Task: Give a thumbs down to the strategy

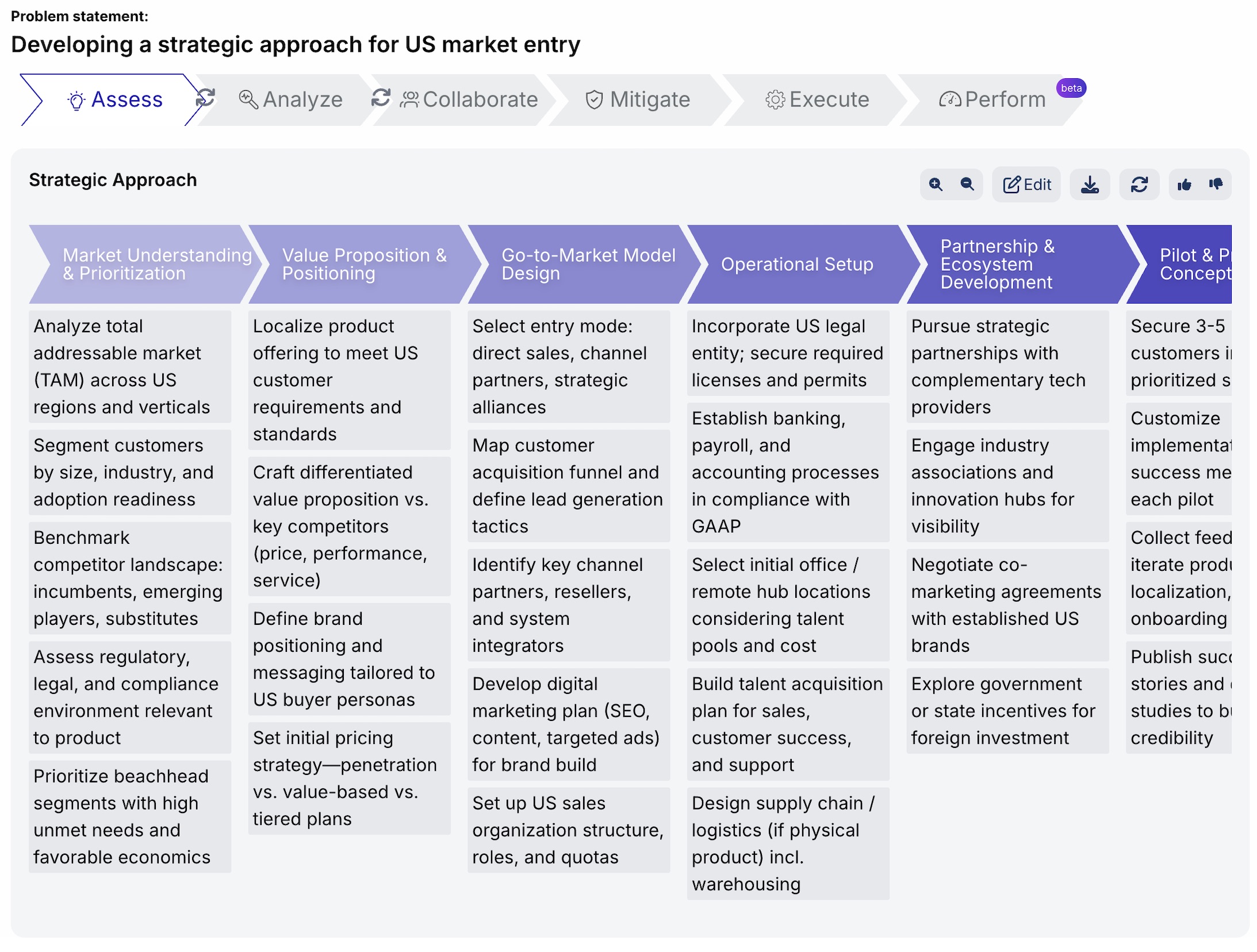Action: (1215, 185)
